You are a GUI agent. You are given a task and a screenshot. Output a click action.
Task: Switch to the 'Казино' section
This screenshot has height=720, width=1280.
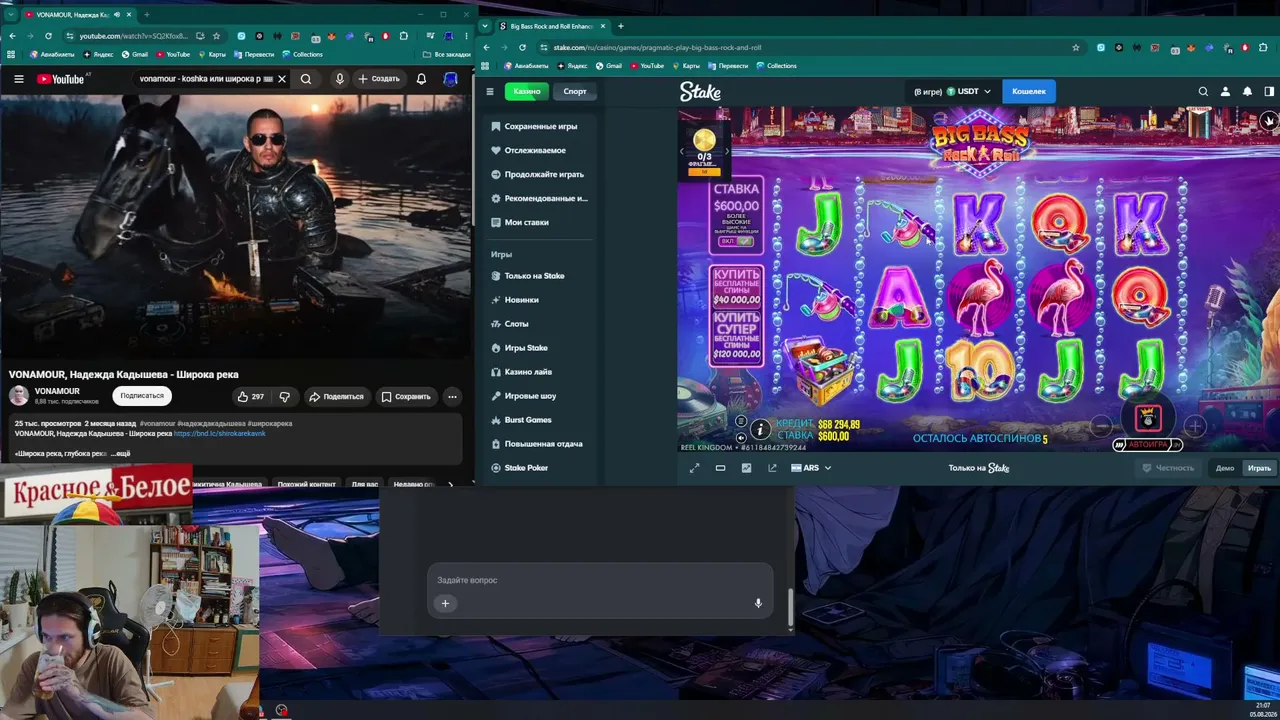[x=527, y=91]
